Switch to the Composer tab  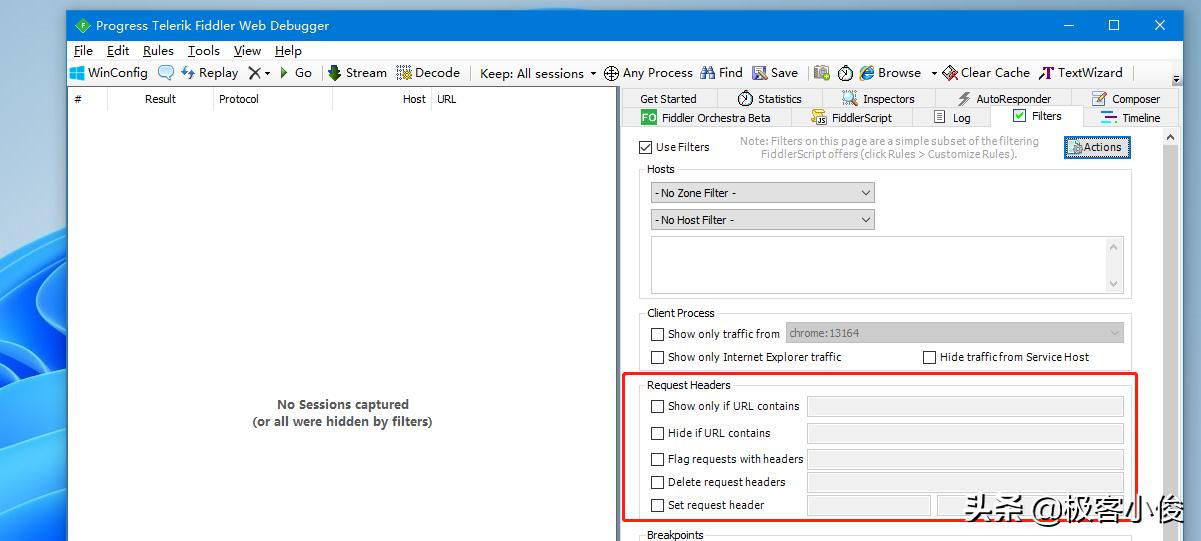pos(1125,99)
